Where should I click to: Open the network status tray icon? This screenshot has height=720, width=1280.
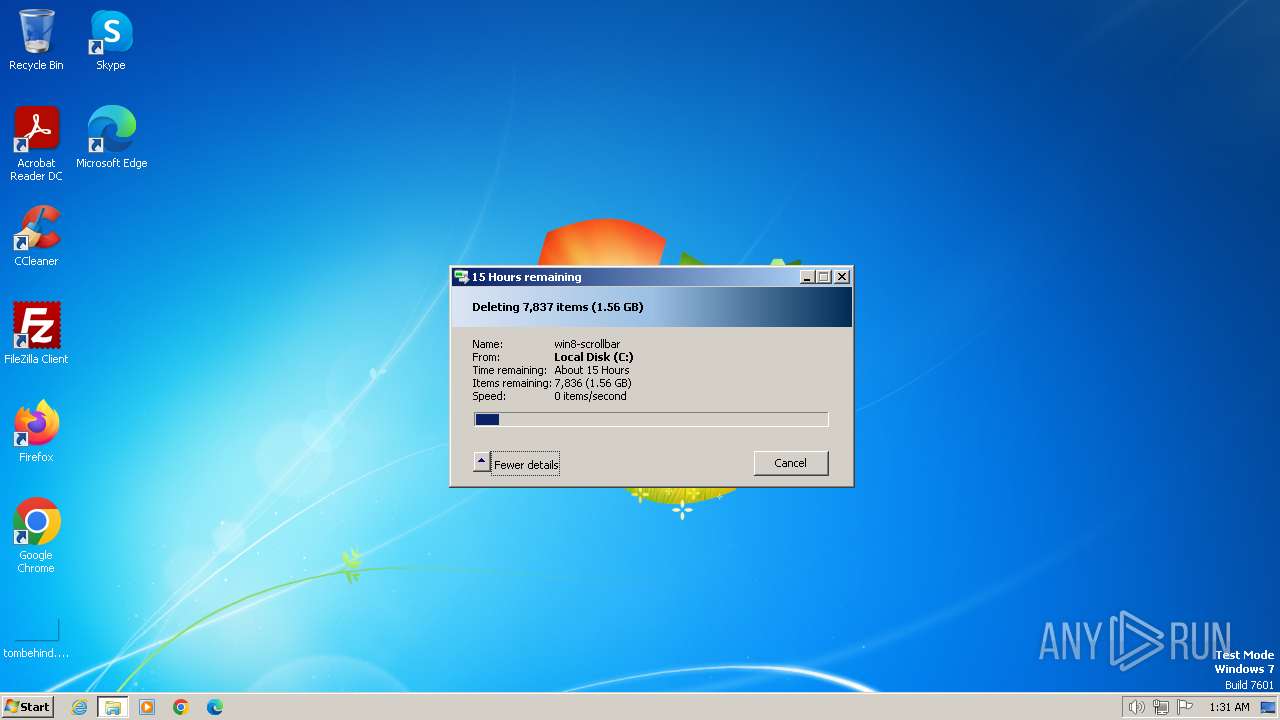point(1161,707)
